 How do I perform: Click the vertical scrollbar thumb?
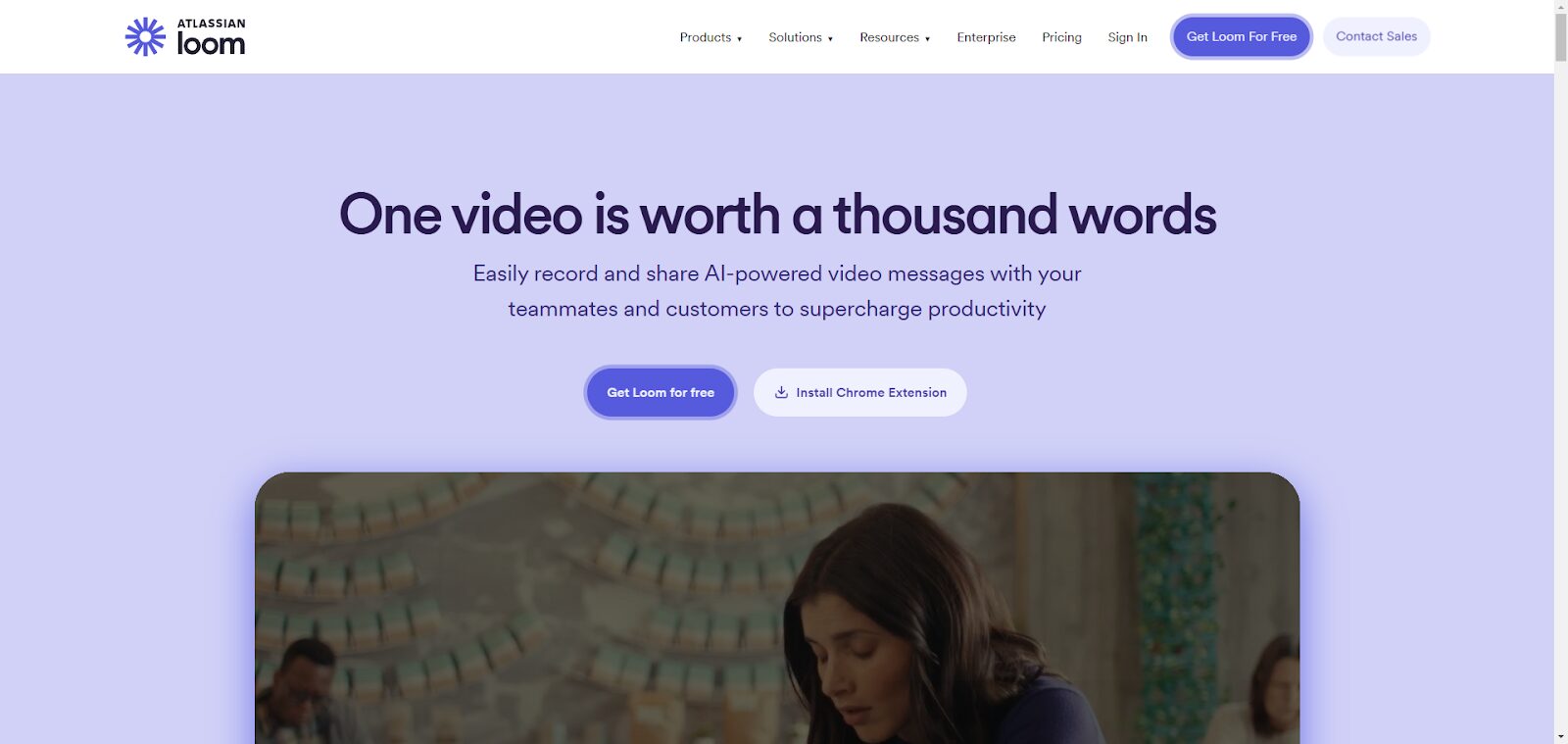1561,37
